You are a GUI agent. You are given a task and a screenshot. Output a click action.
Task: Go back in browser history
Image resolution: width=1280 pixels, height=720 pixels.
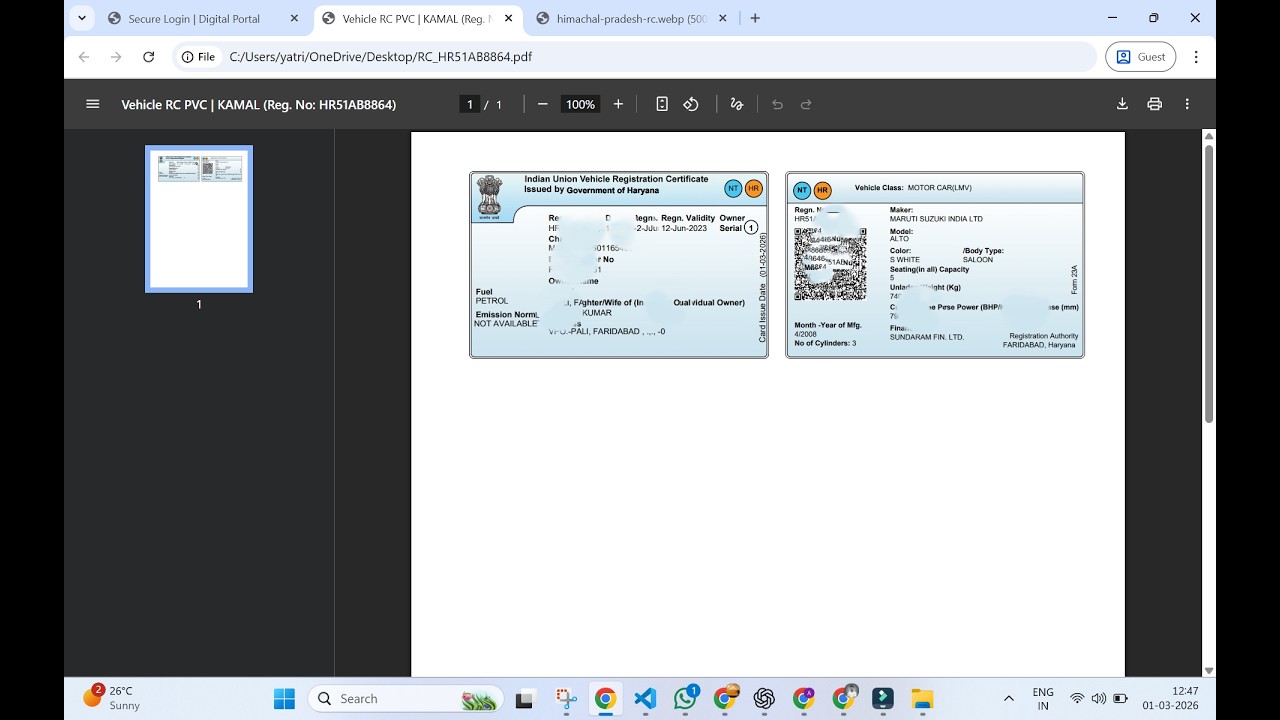click(84, 57)
